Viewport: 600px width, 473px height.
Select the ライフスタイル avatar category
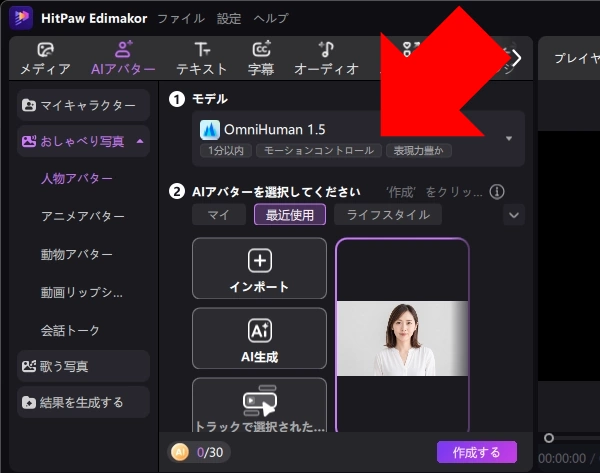coord(388,215)
